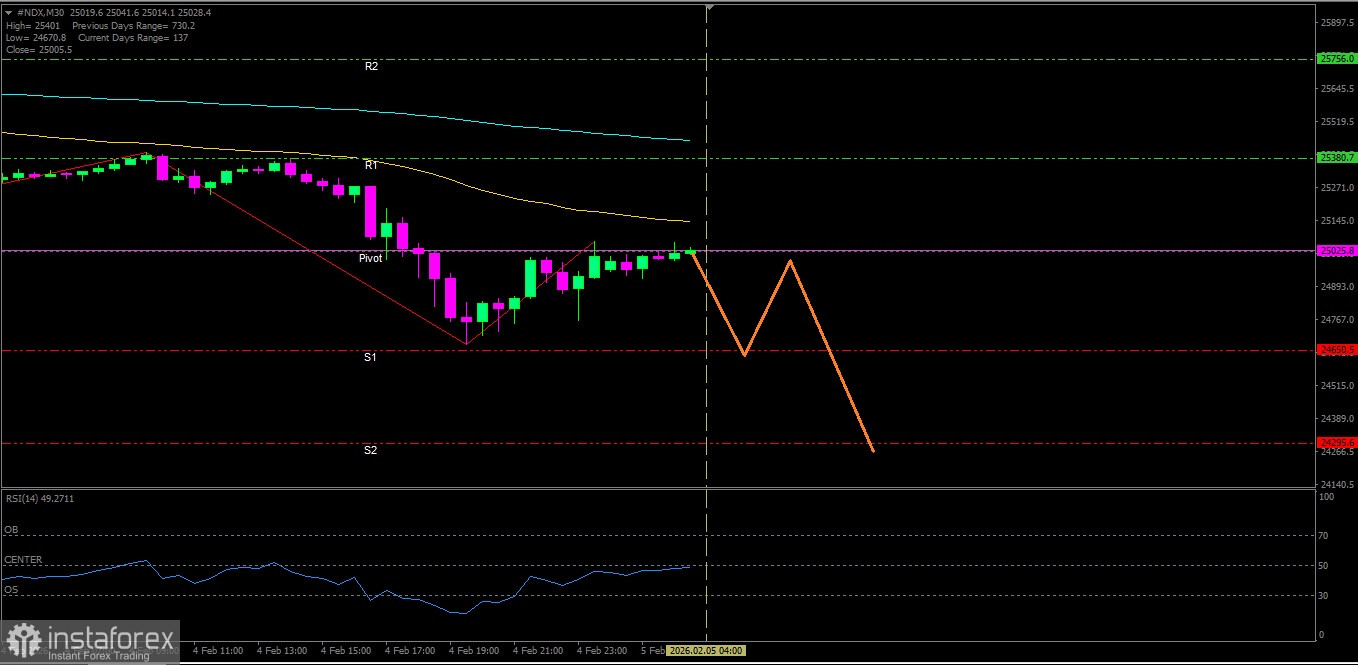The image size is (1358, 665).
Task: Select the R1 resistance label
Action: (371, 165)
